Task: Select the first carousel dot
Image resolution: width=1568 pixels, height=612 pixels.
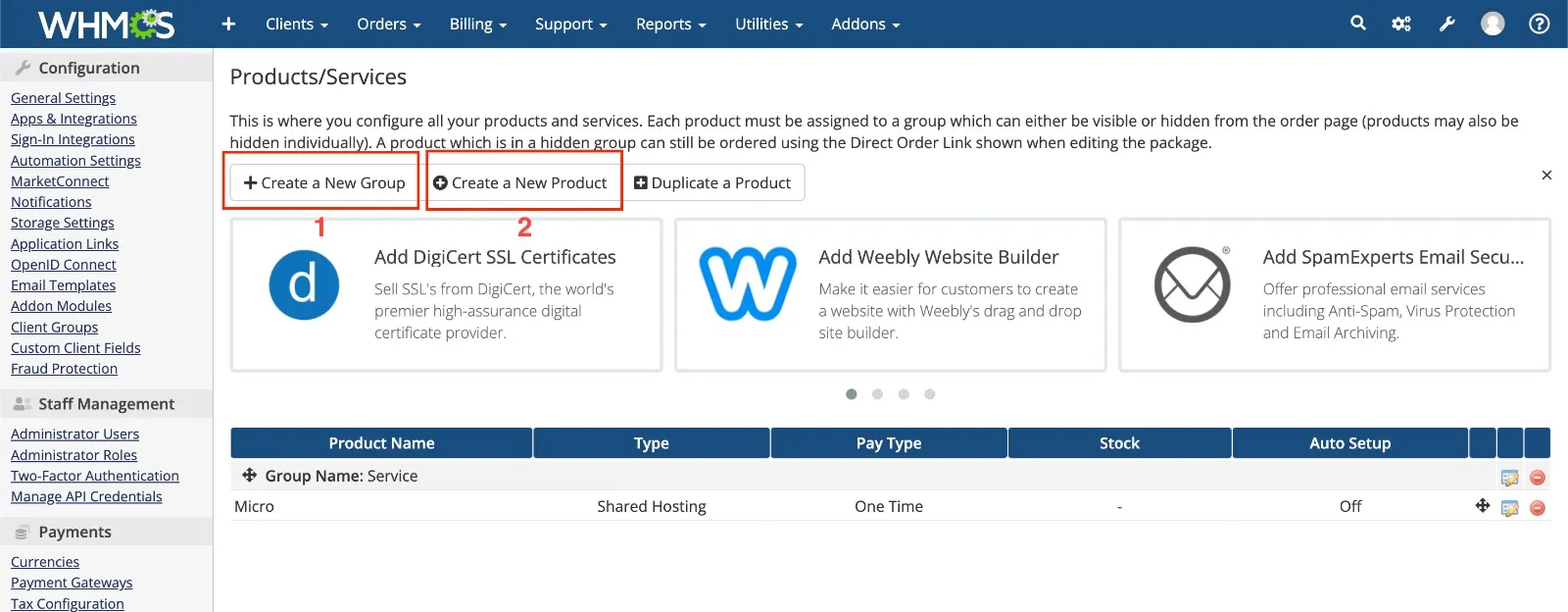Action: point(852,394)
